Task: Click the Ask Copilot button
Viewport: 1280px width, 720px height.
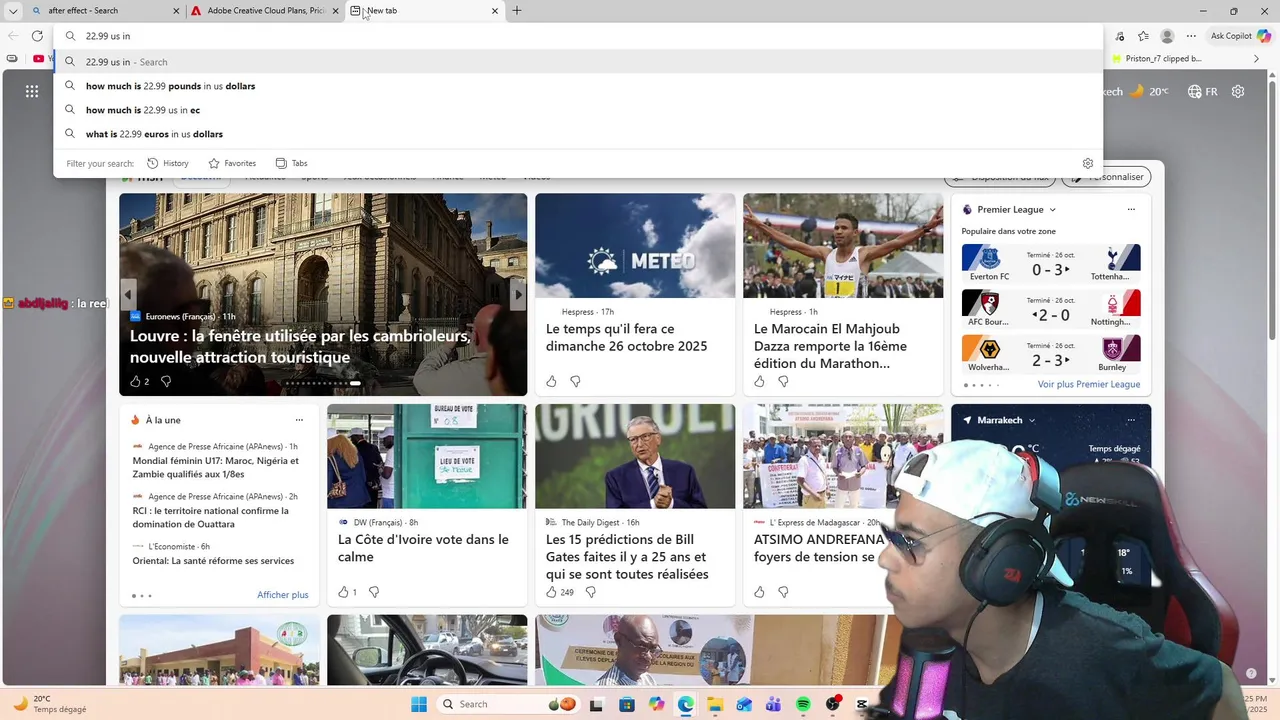Action: pos(1238,36)
